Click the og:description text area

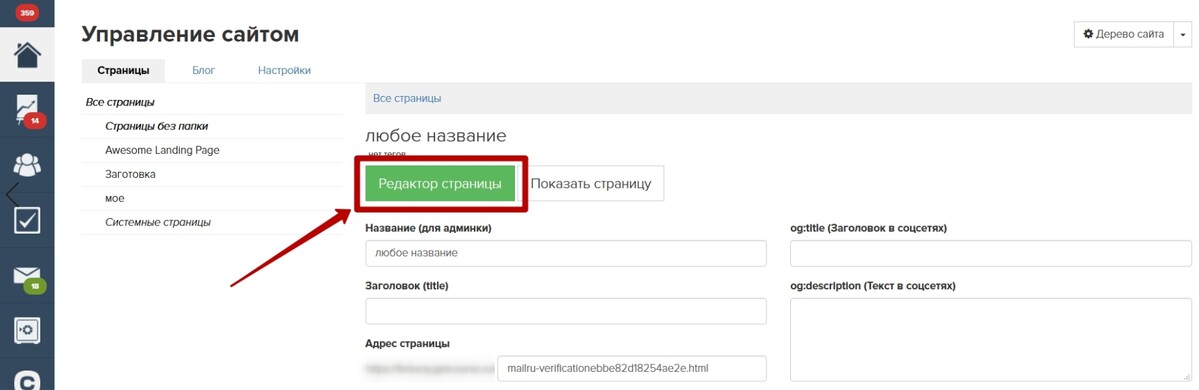[990, 340]
